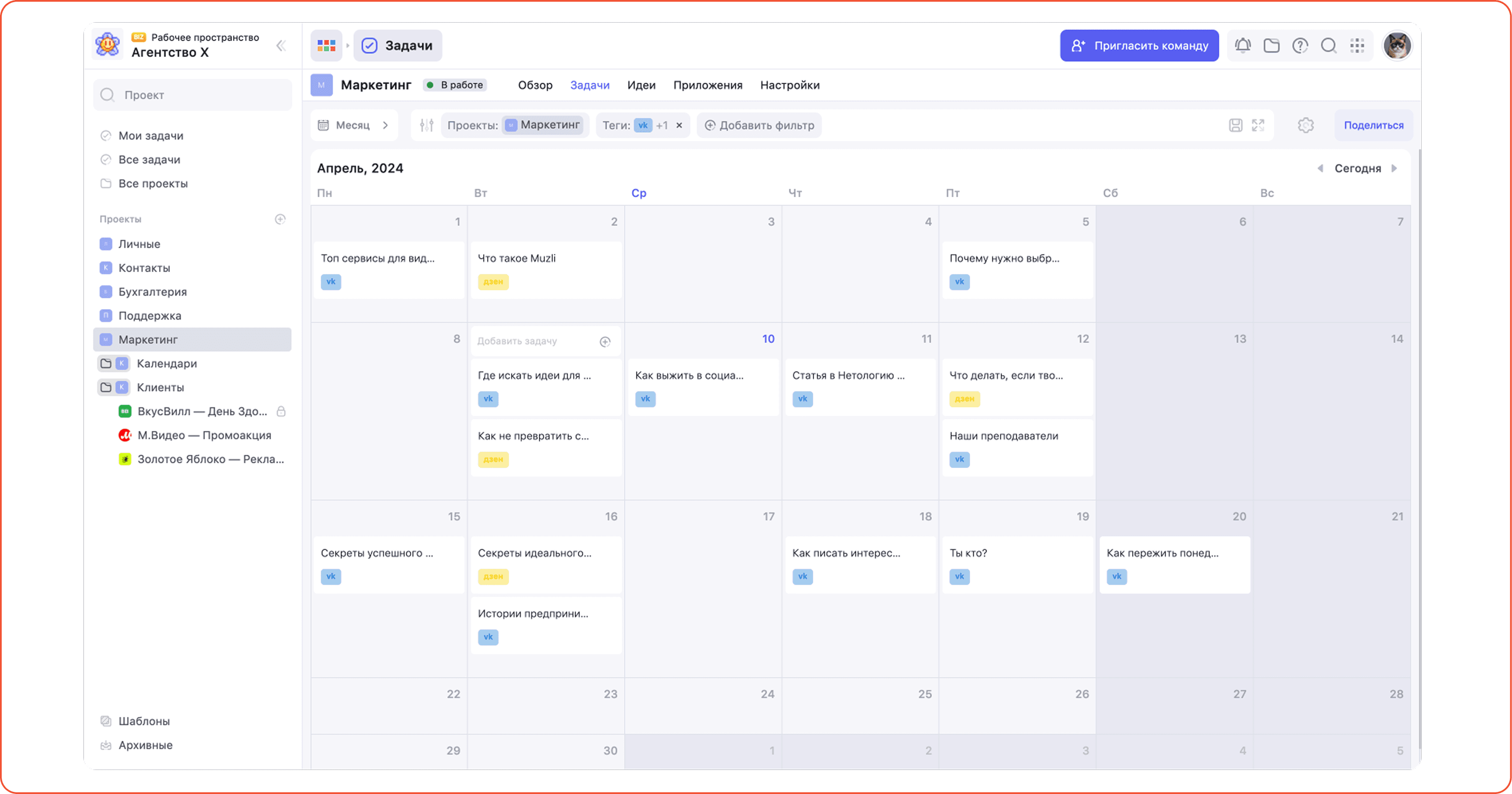Switch to the Обзор tab
1512x794 pixels.
[x=535, y=85]
